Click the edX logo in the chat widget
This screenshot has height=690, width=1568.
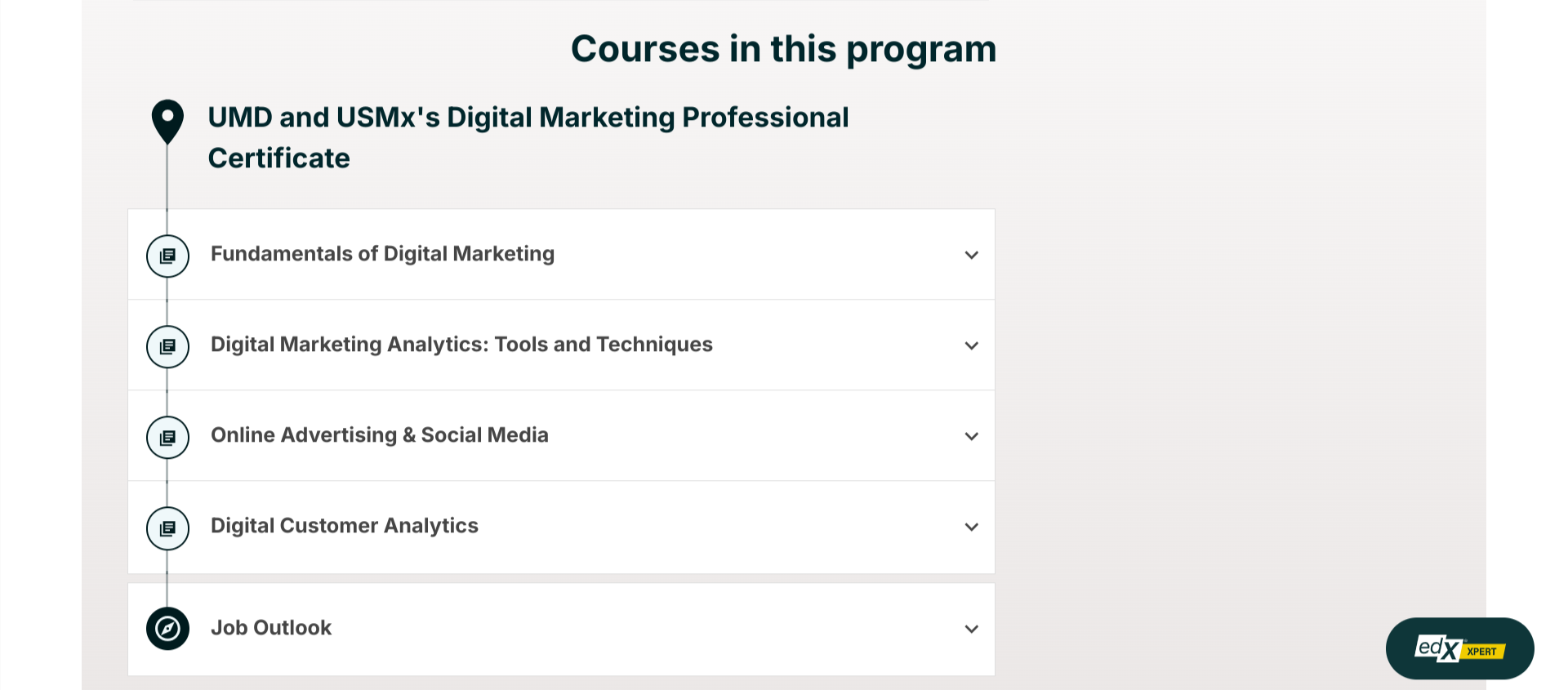coord(1437,648)
